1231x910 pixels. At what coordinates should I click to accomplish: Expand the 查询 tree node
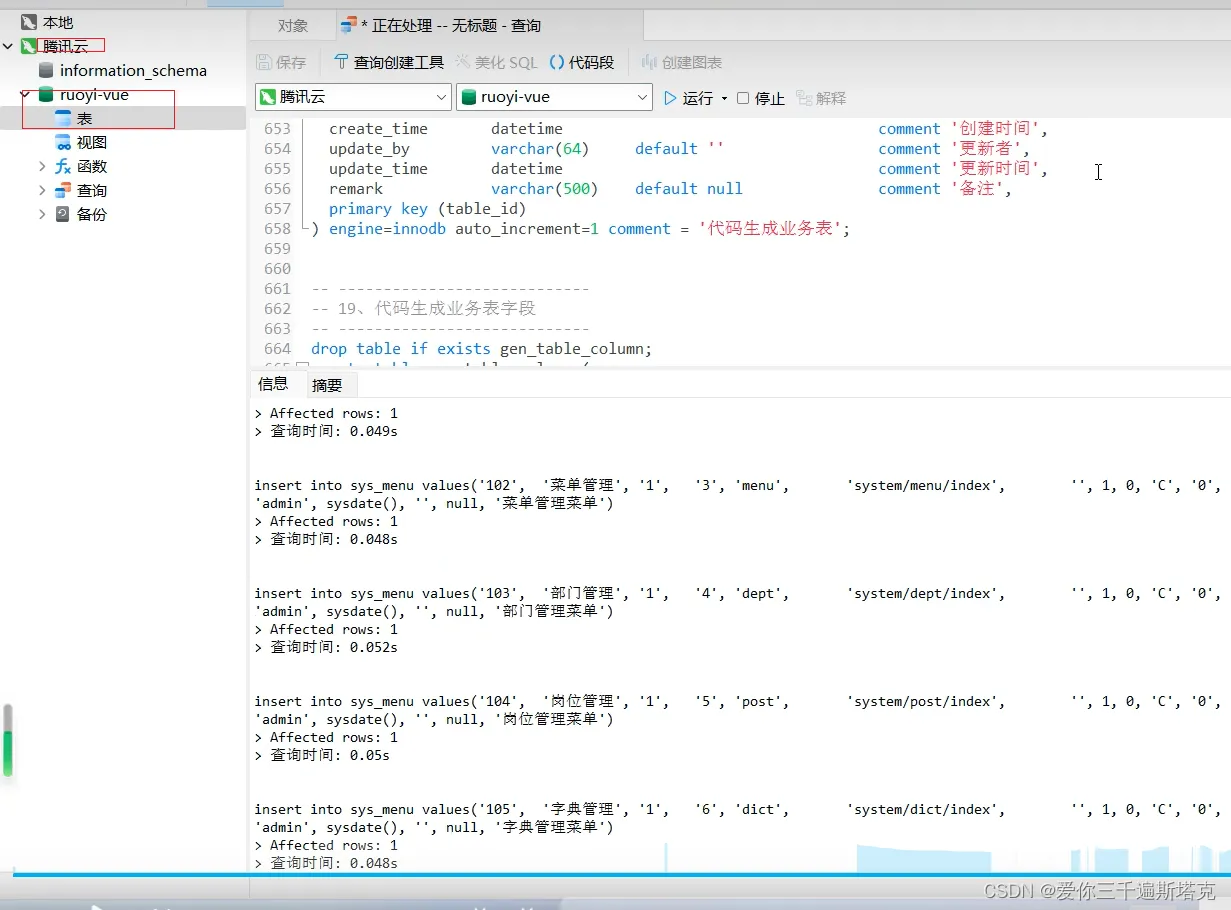tap(42, 190)
